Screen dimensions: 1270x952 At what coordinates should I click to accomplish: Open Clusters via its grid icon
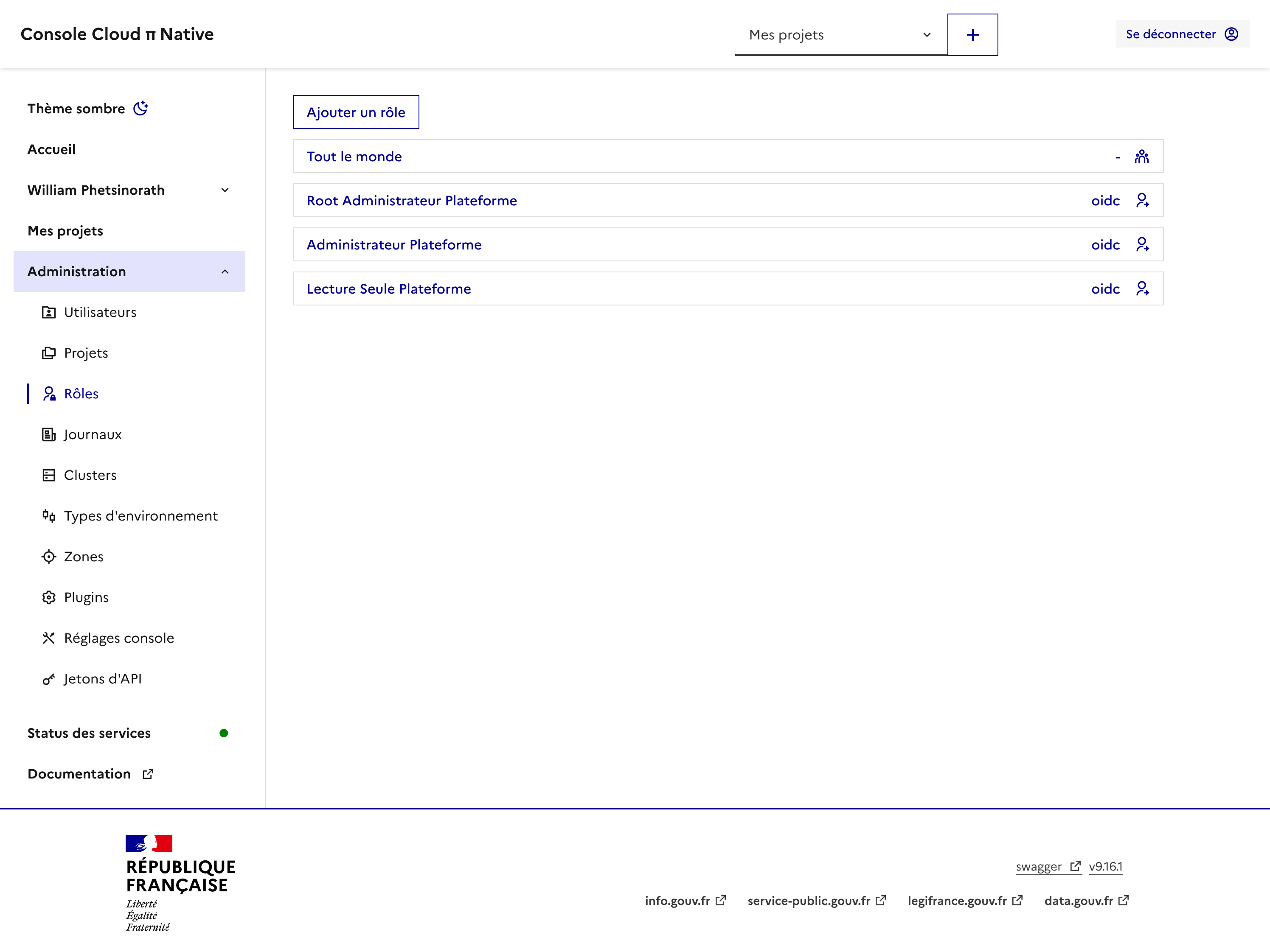coord(49,475)
